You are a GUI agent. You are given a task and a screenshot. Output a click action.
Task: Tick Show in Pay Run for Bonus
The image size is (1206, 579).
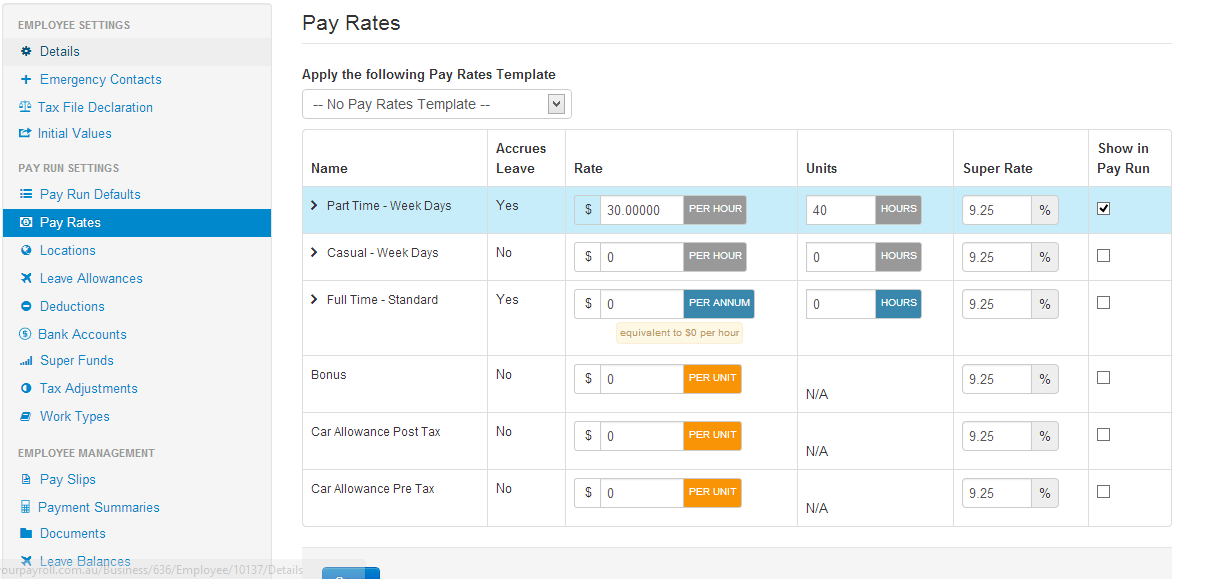click(x=1103, y=378)
